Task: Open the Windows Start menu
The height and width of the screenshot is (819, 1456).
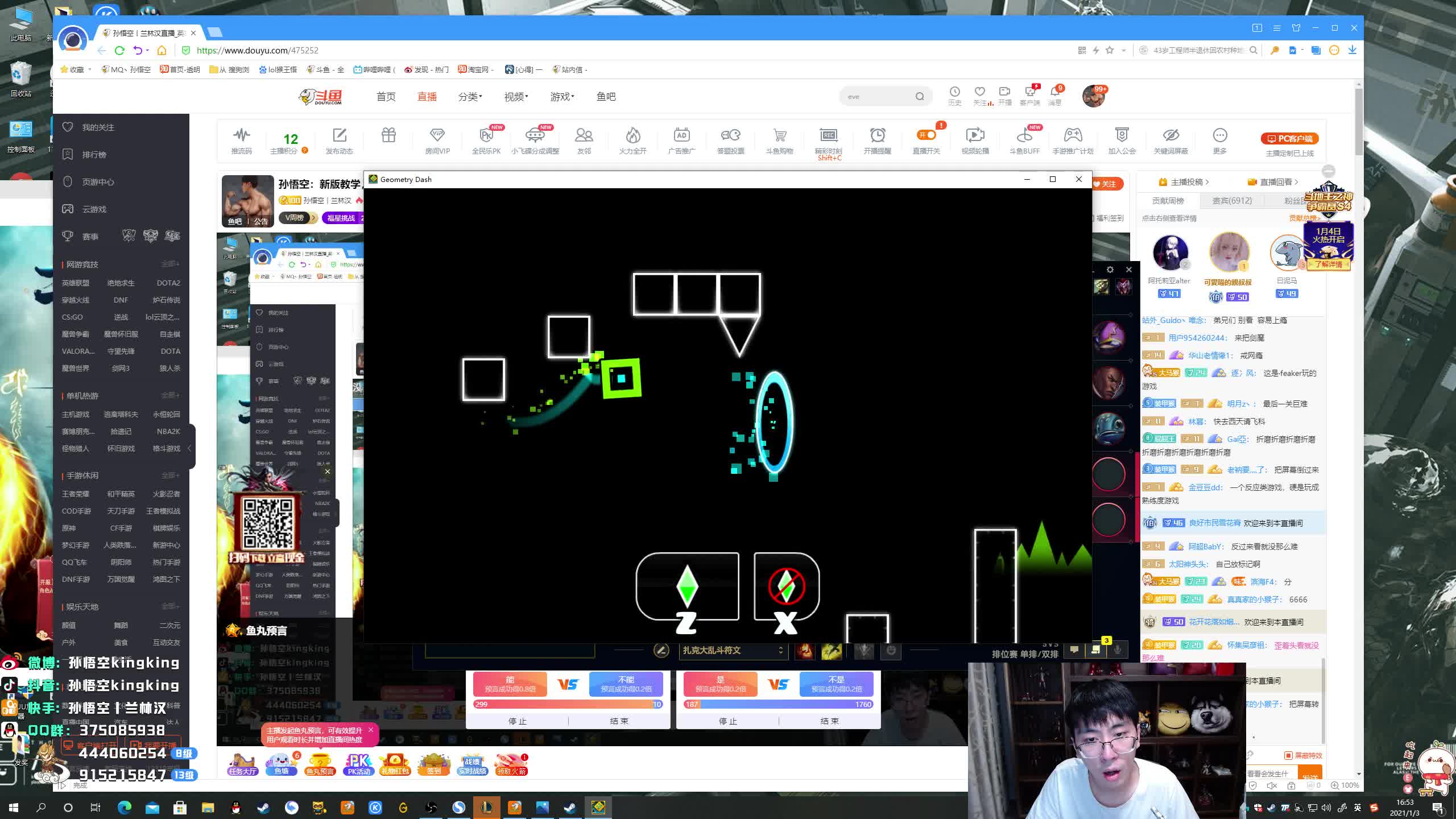Action: (14, 807)
